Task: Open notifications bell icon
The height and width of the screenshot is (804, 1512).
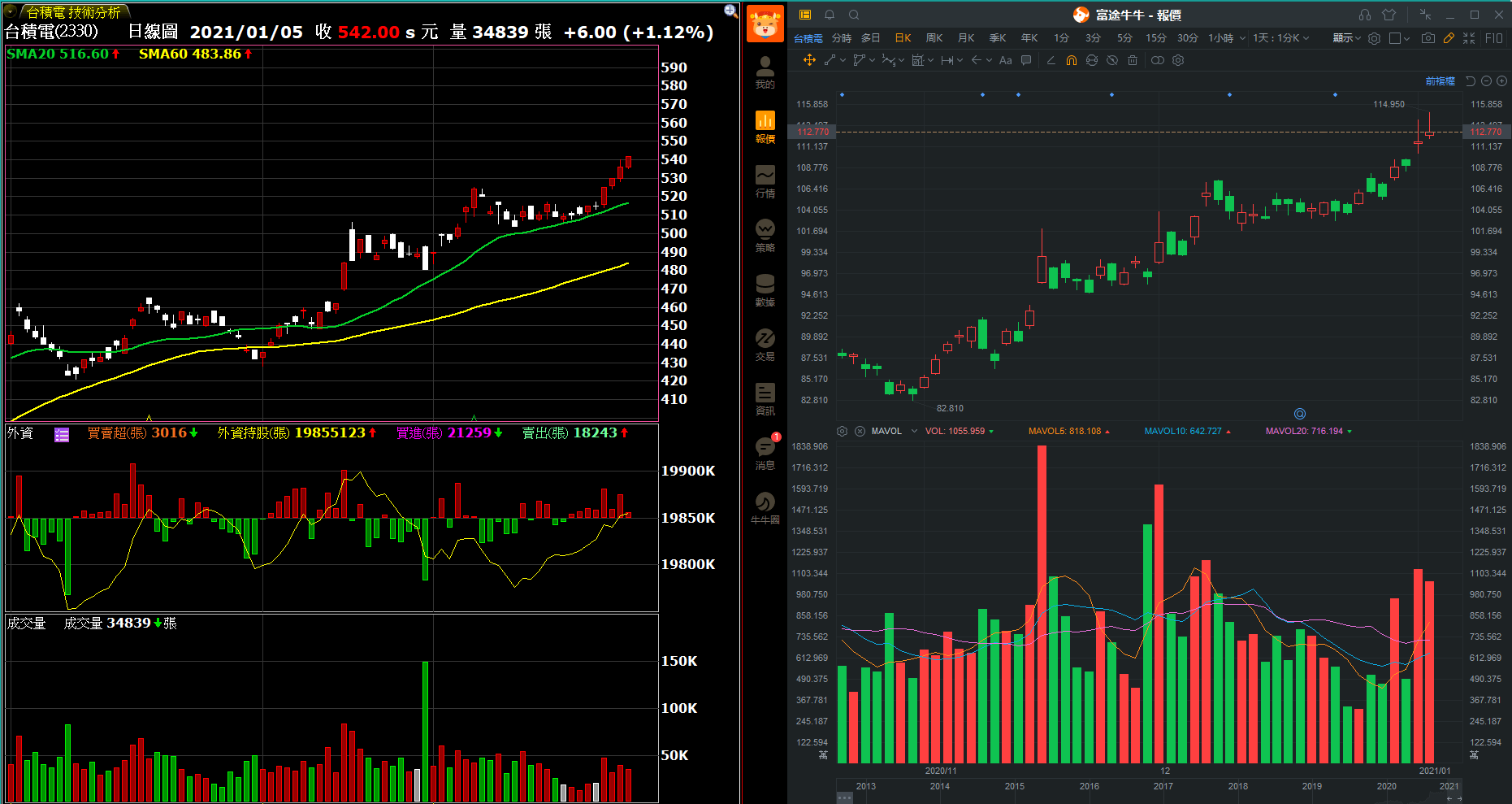Action: point(830,15)
